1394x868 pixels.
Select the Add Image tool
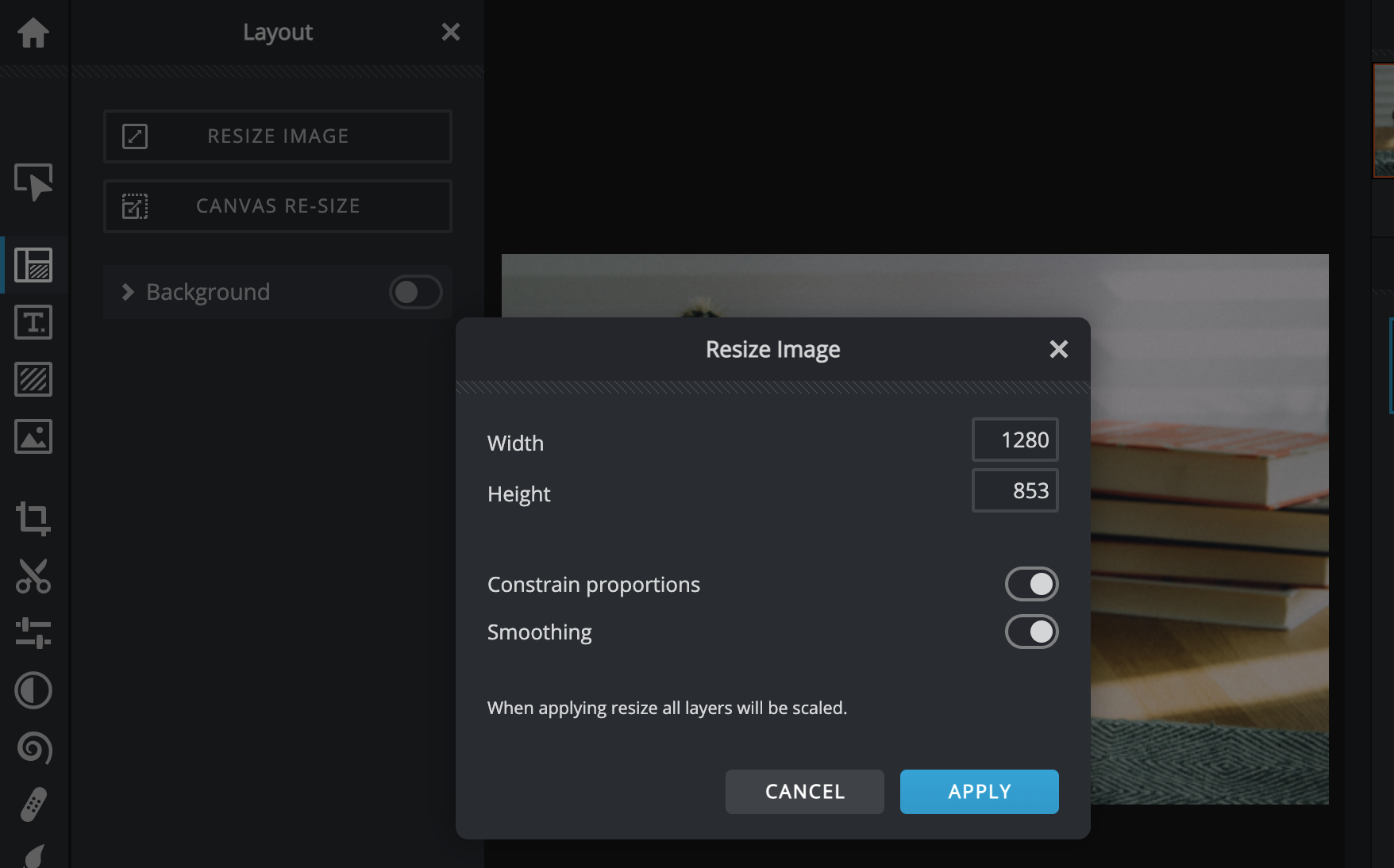tap(33, 436)
